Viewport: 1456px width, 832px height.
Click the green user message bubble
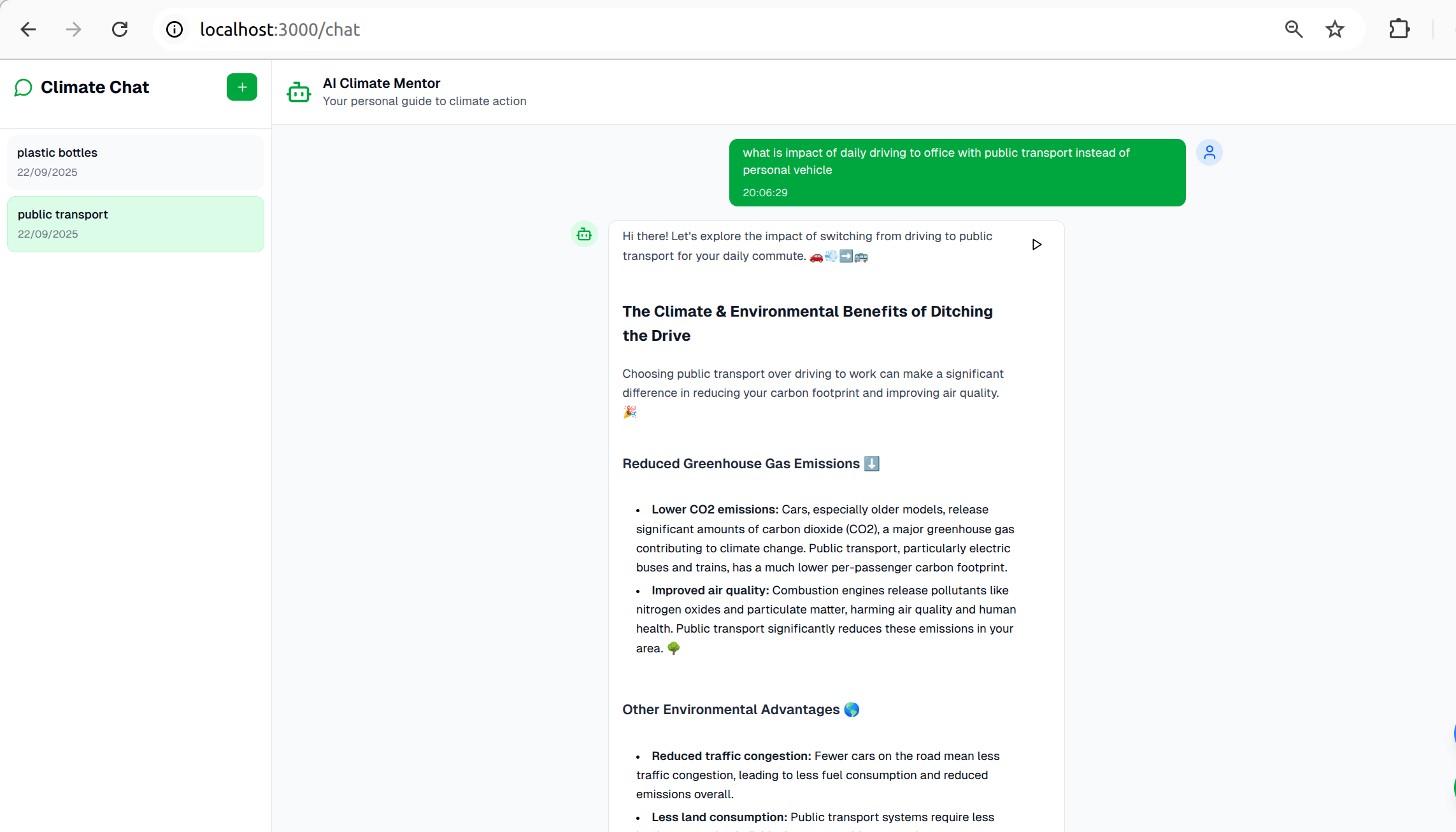[x=957, y=172]
